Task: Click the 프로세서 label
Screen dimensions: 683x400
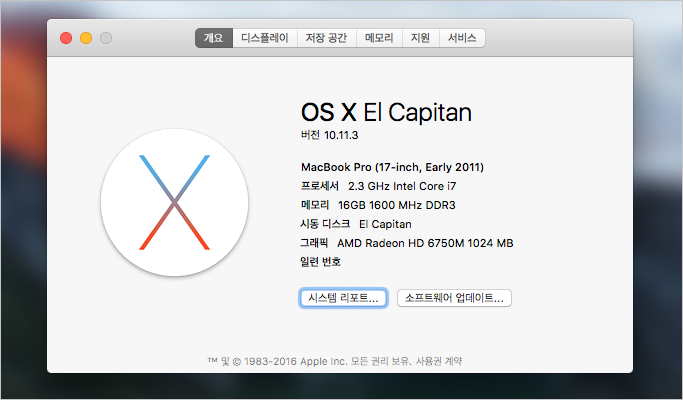Action: click(x=320, y=186)
